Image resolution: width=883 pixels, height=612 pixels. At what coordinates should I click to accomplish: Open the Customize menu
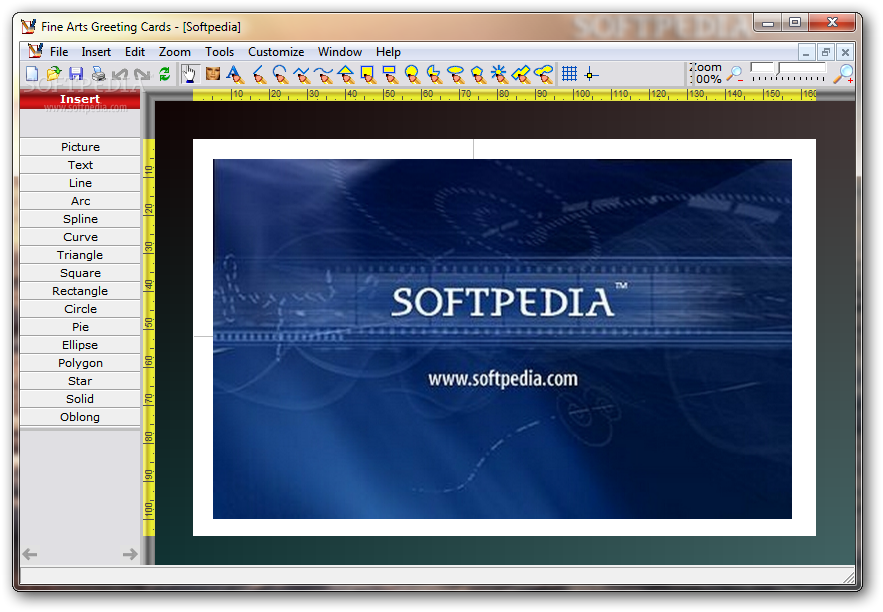pyautogui.click(x=276, y=52)
